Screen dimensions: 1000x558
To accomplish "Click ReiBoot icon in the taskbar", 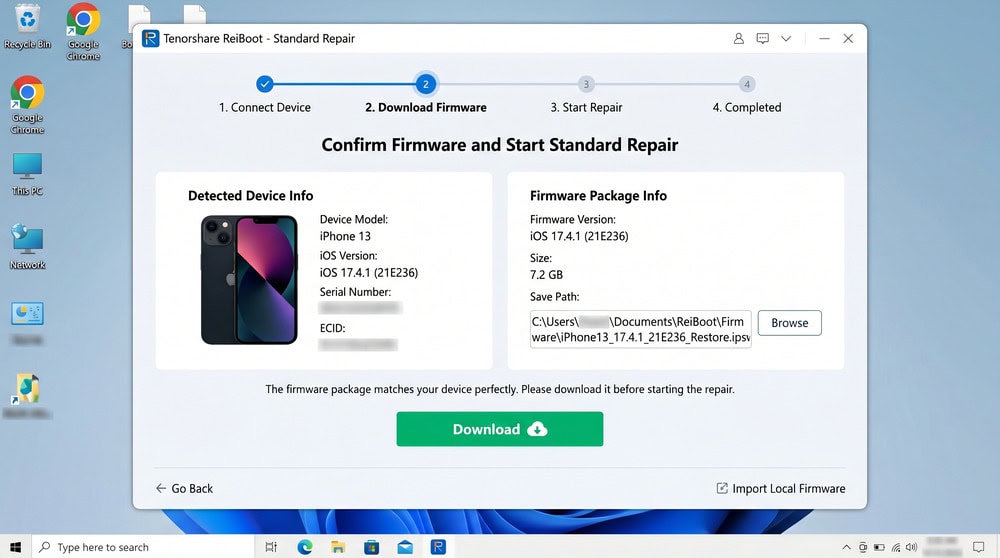I will (438, 547).
